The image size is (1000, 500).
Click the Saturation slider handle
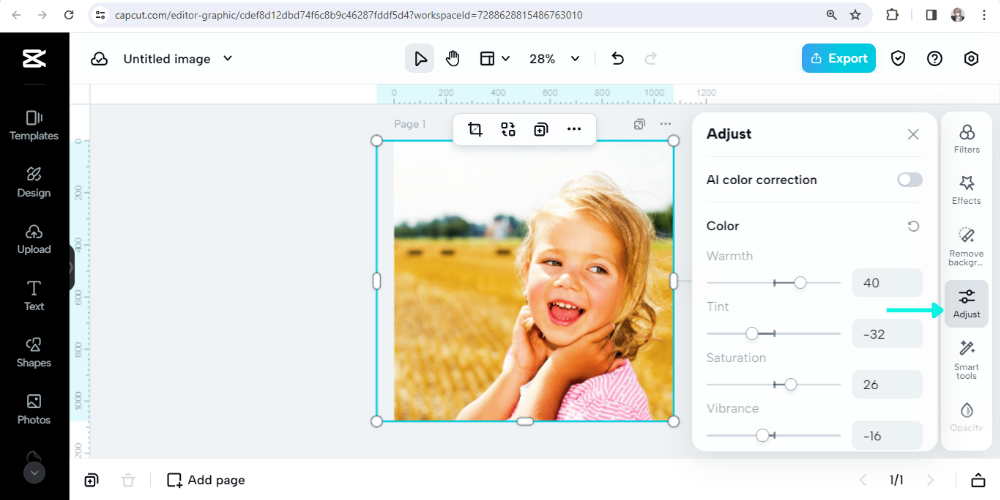[x=791, y=385]
